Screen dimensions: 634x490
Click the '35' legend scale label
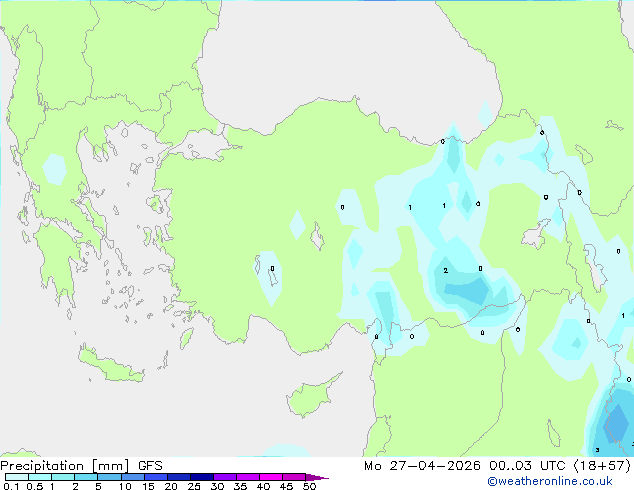[240, 486]
